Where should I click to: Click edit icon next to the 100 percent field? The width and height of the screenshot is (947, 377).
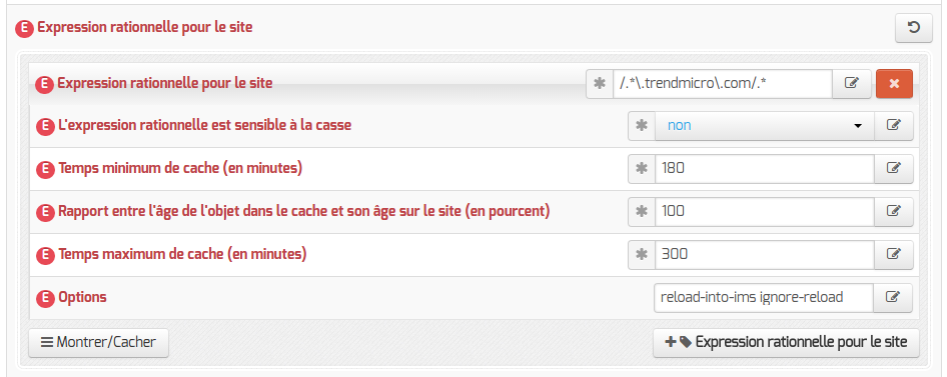tap(894, 211)
